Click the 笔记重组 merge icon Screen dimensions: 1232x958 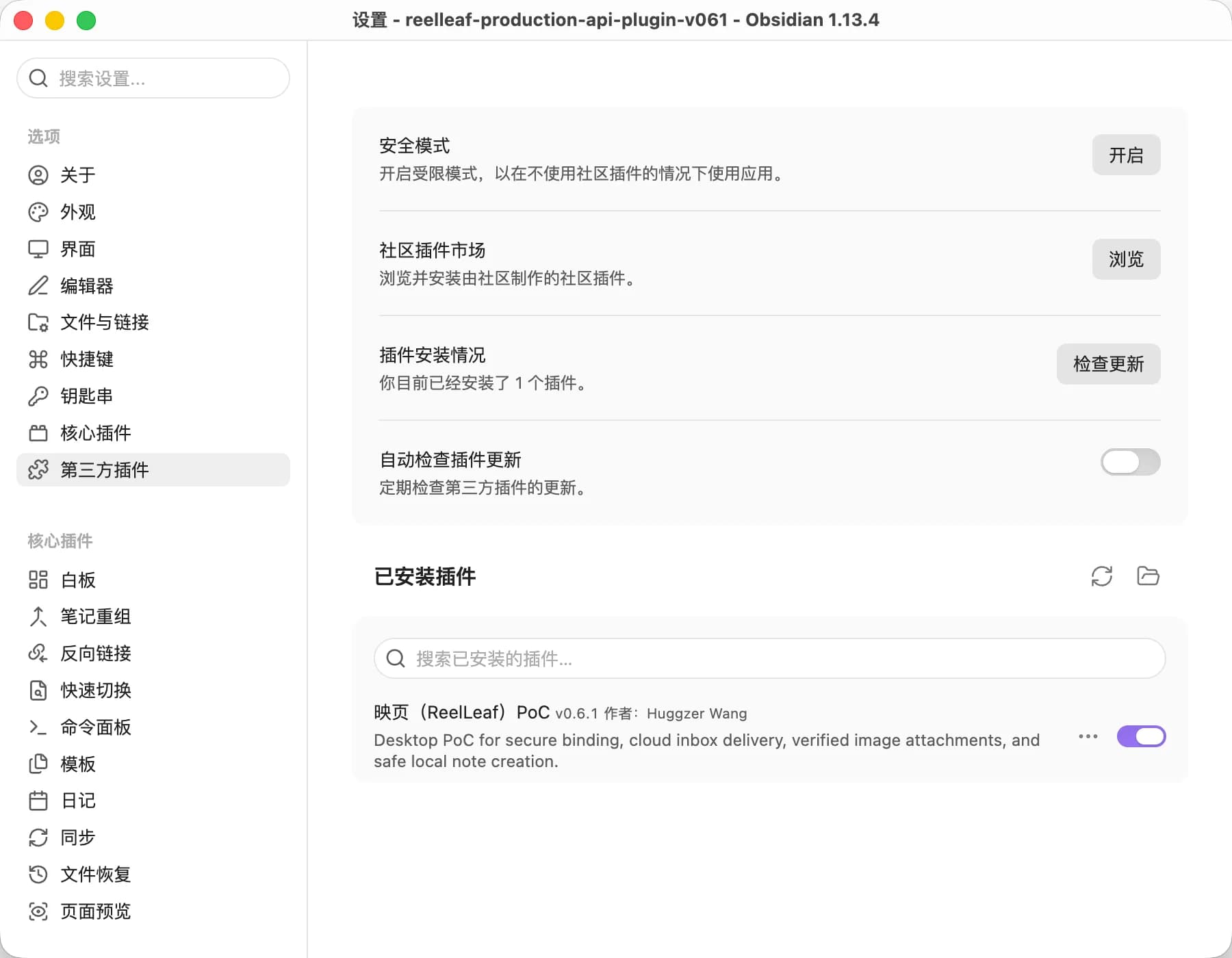point(38,617)
